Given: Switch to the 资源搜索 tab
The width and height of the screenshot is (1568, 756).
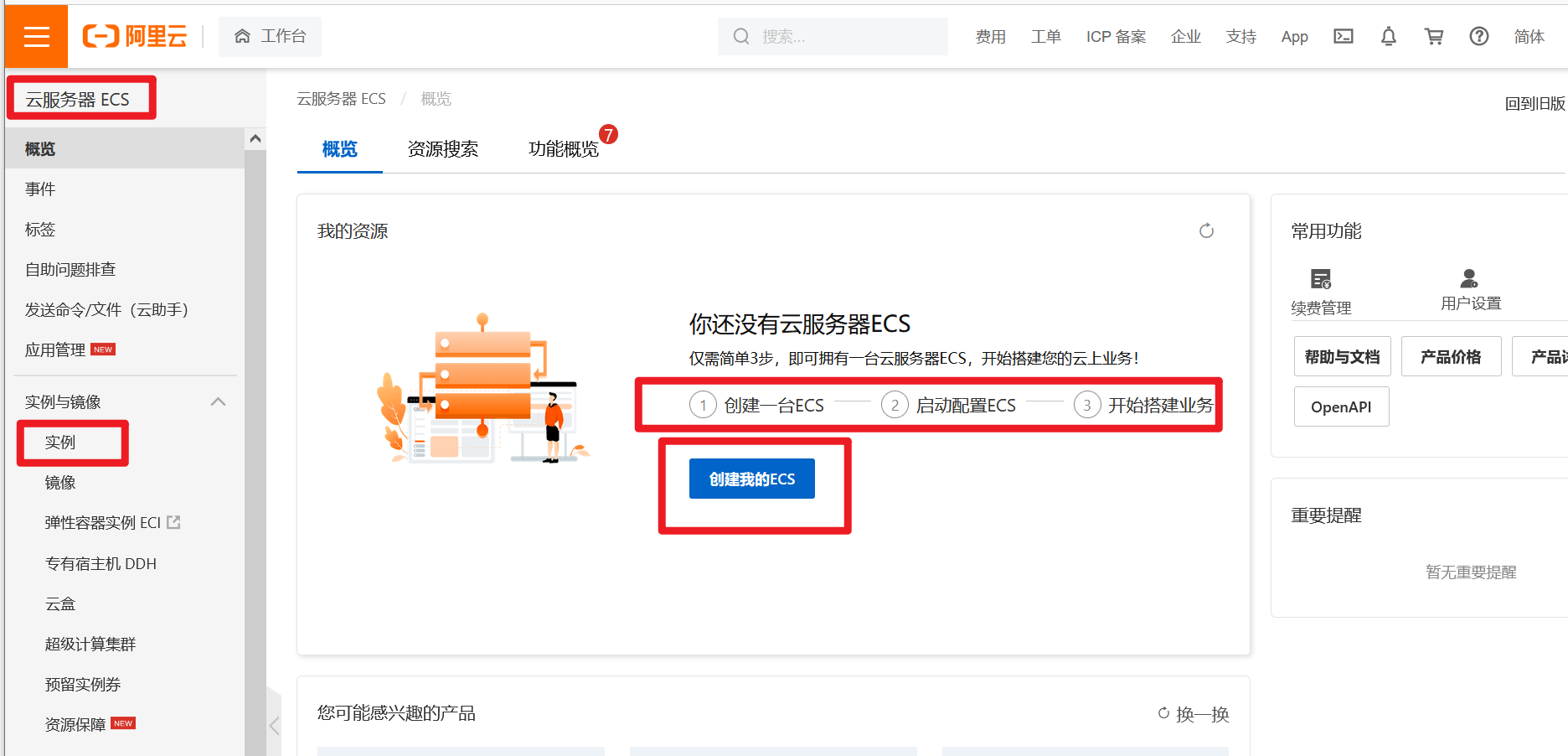Looking at the screenshot, I should click(442, 149).
